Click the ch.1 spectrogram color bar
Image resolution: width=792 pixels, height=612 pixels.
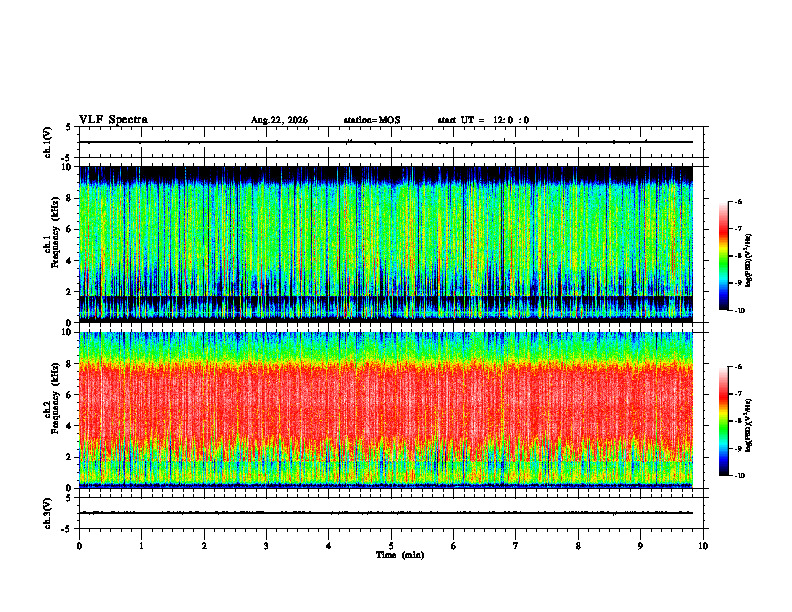(x=723, y=256)
